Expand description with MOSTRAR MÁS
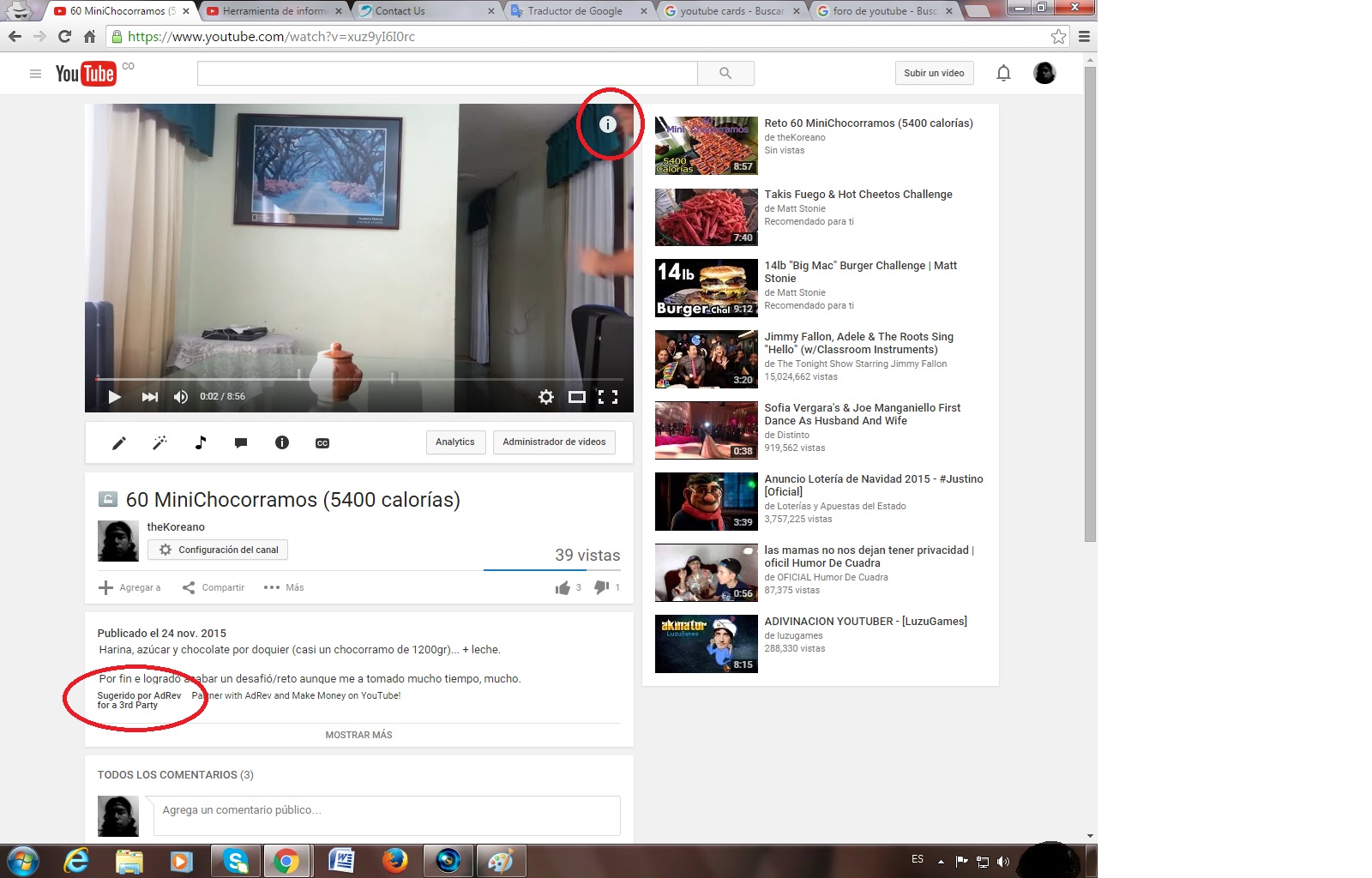This screenshot has height=878, width=1372. pyautogui.click(x=358, y=735)
